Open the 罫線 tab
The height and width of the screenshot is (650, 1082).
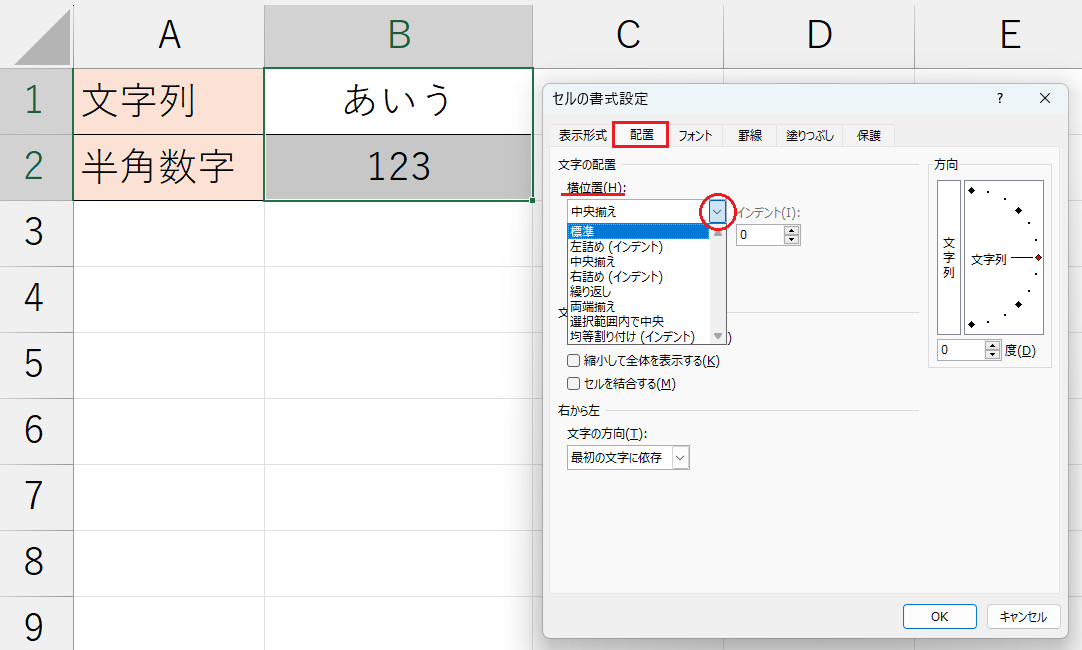click(750, 135)
